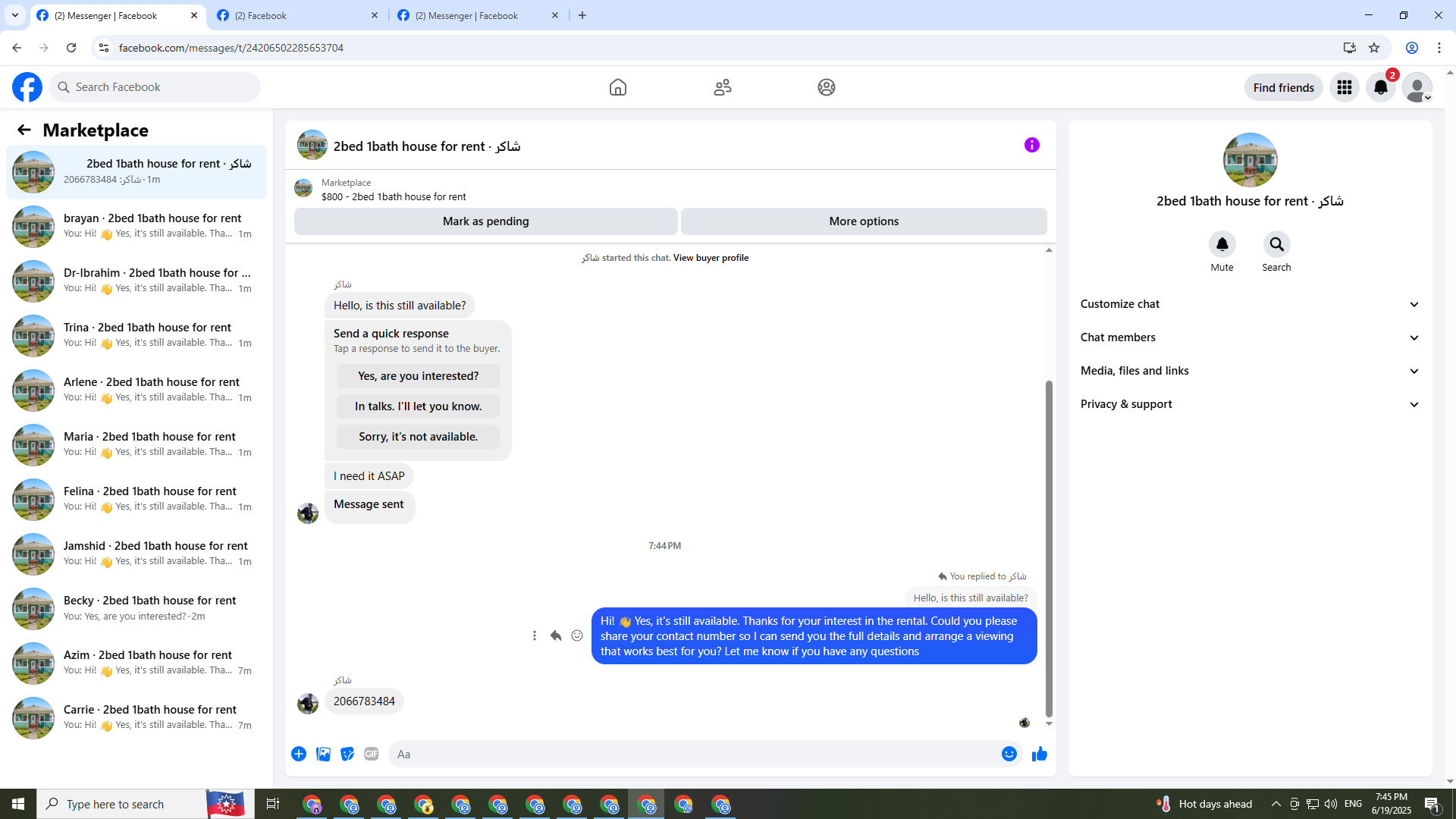Open Arlene's house rental conversation
Screen dimensions: 1456x819
coord(136,390)
